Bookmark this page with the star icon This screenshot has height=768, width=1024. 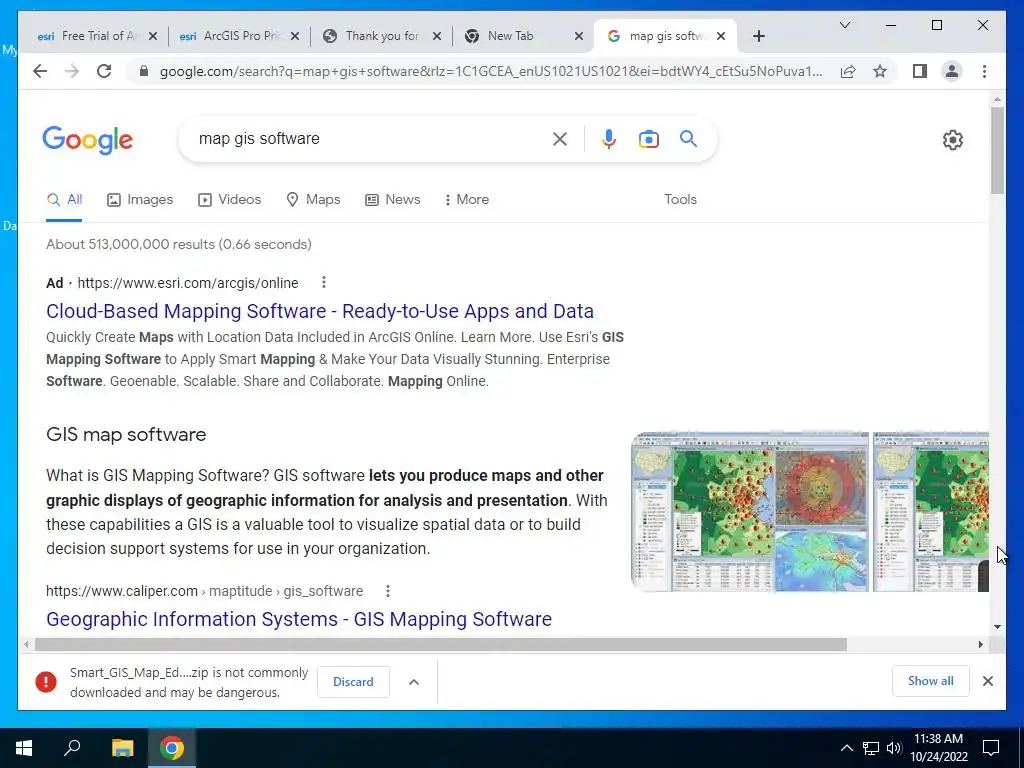[880, 71]
